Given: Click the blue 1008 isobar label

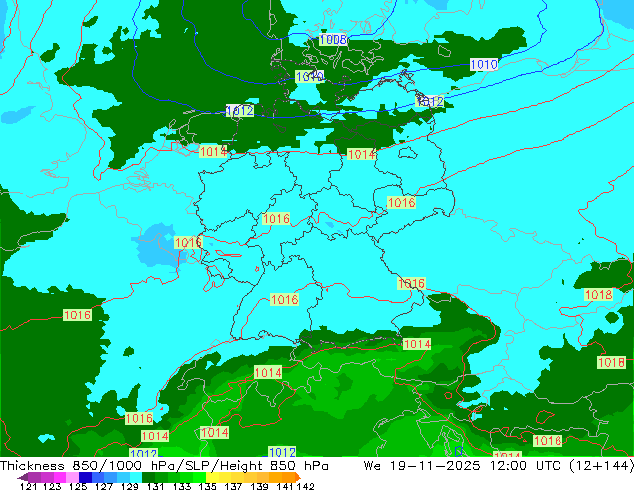Looking at the screenshot, I should pos(333,39).
